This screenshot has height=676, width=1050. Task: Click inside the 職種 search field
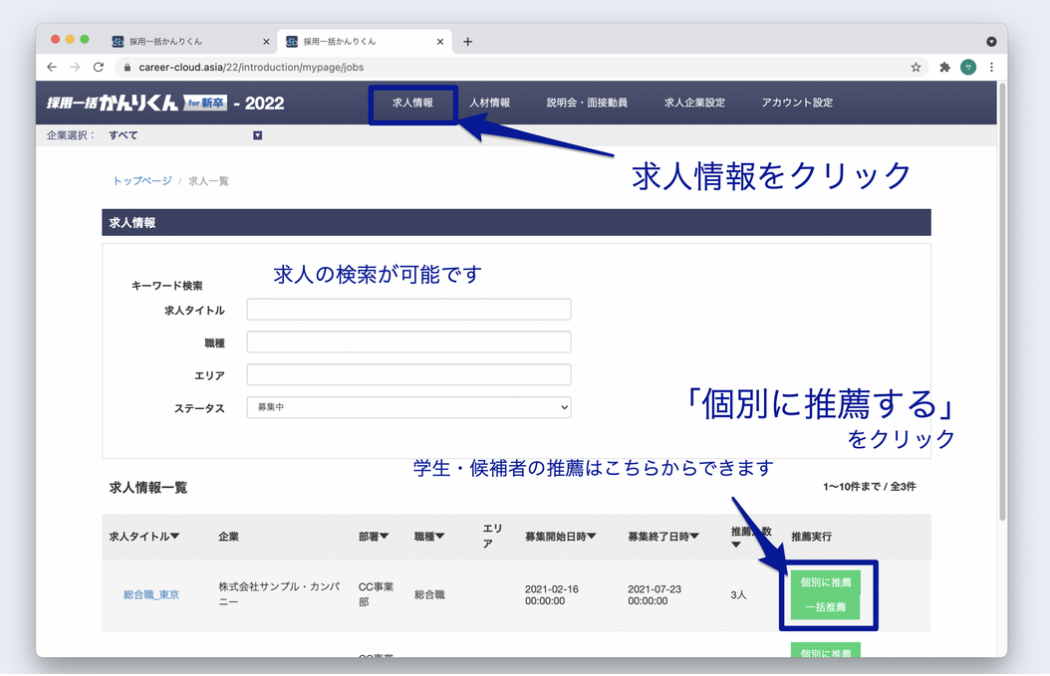point(409,341)
